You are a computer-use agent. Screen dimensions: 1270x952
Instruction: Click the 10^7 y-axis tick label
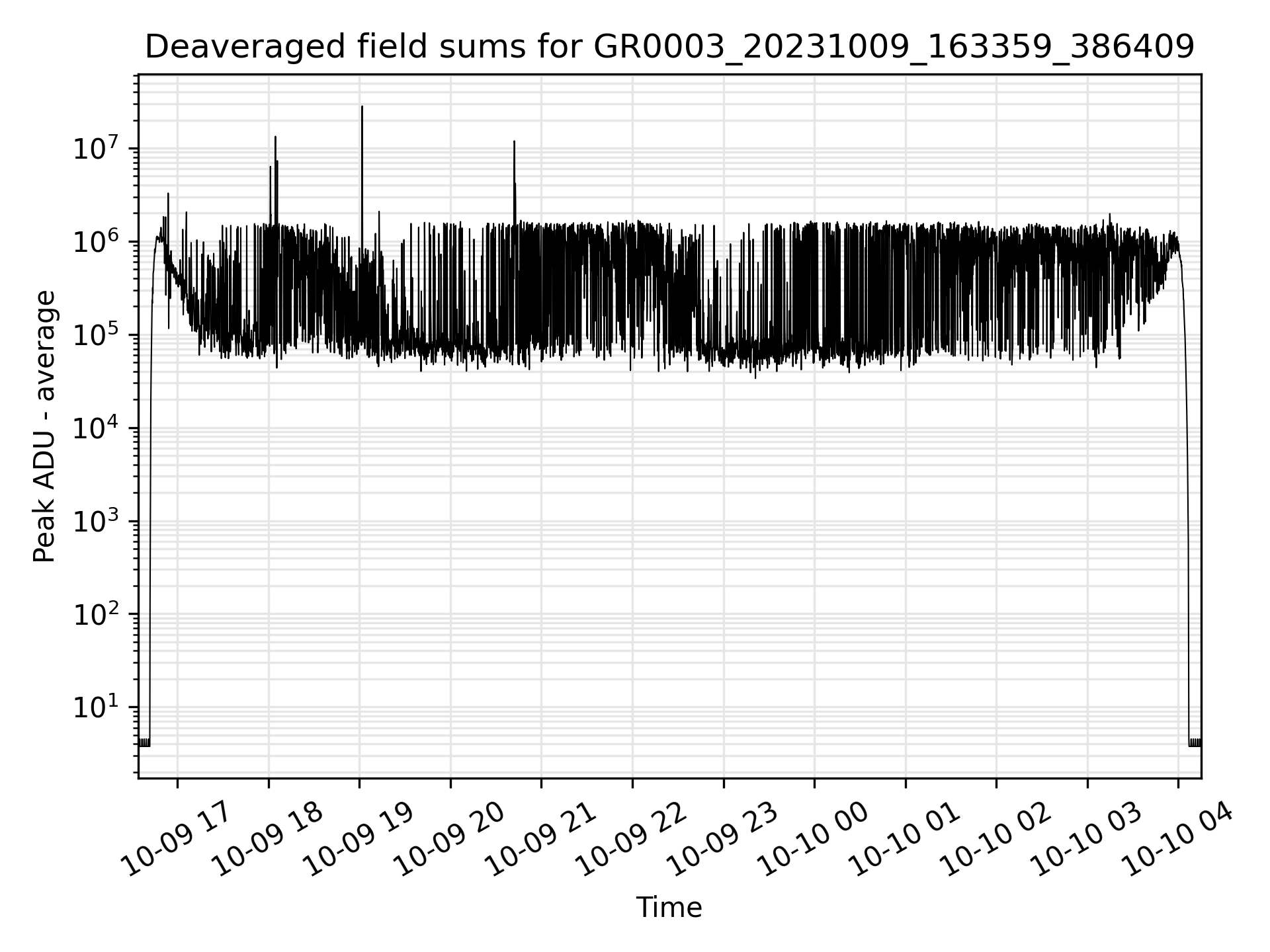tap(96, 149)
